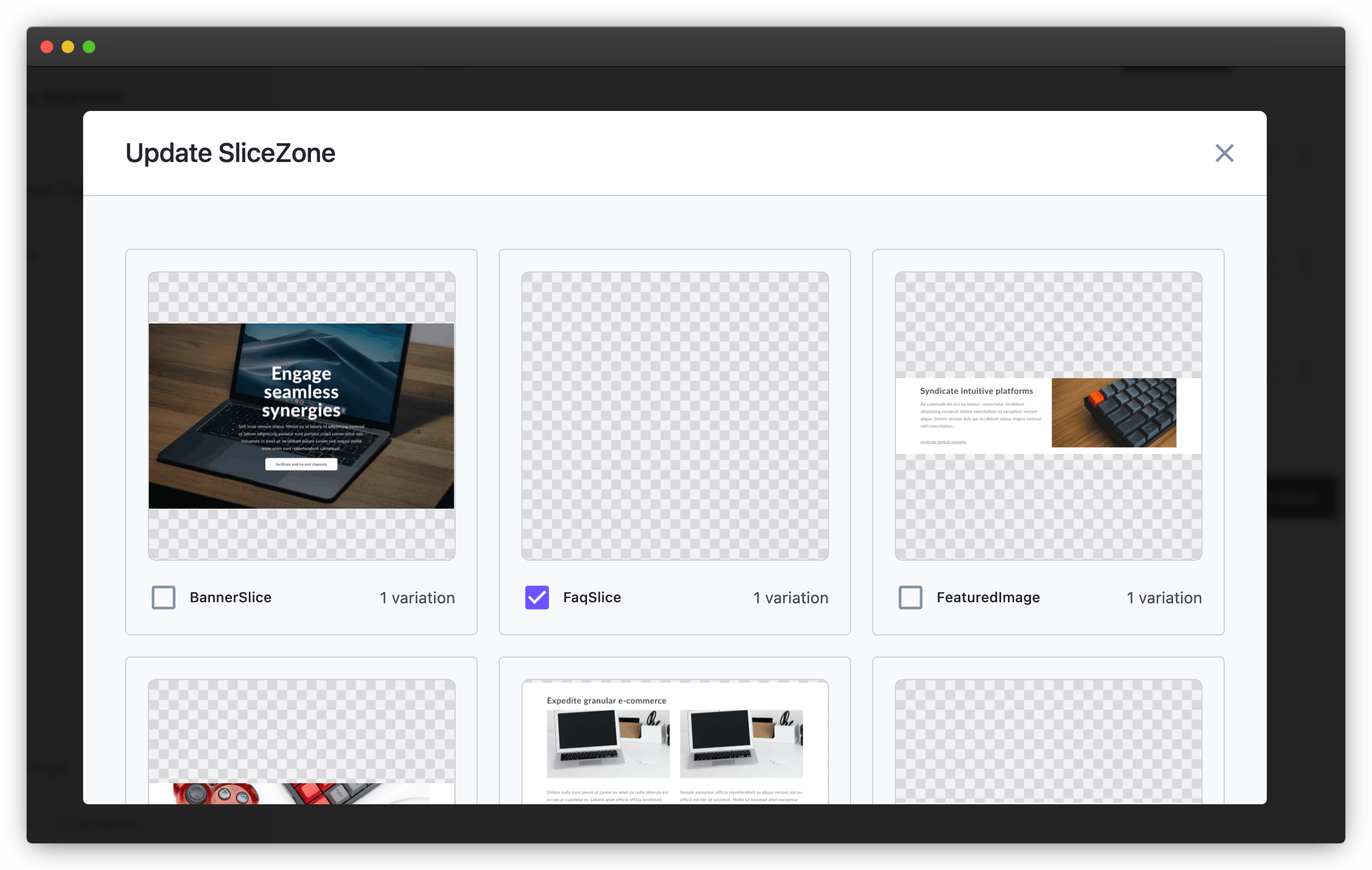Click the '1 variation' label for FaqSlice
The image size is (1372, 870).
(x=790, y=597)
